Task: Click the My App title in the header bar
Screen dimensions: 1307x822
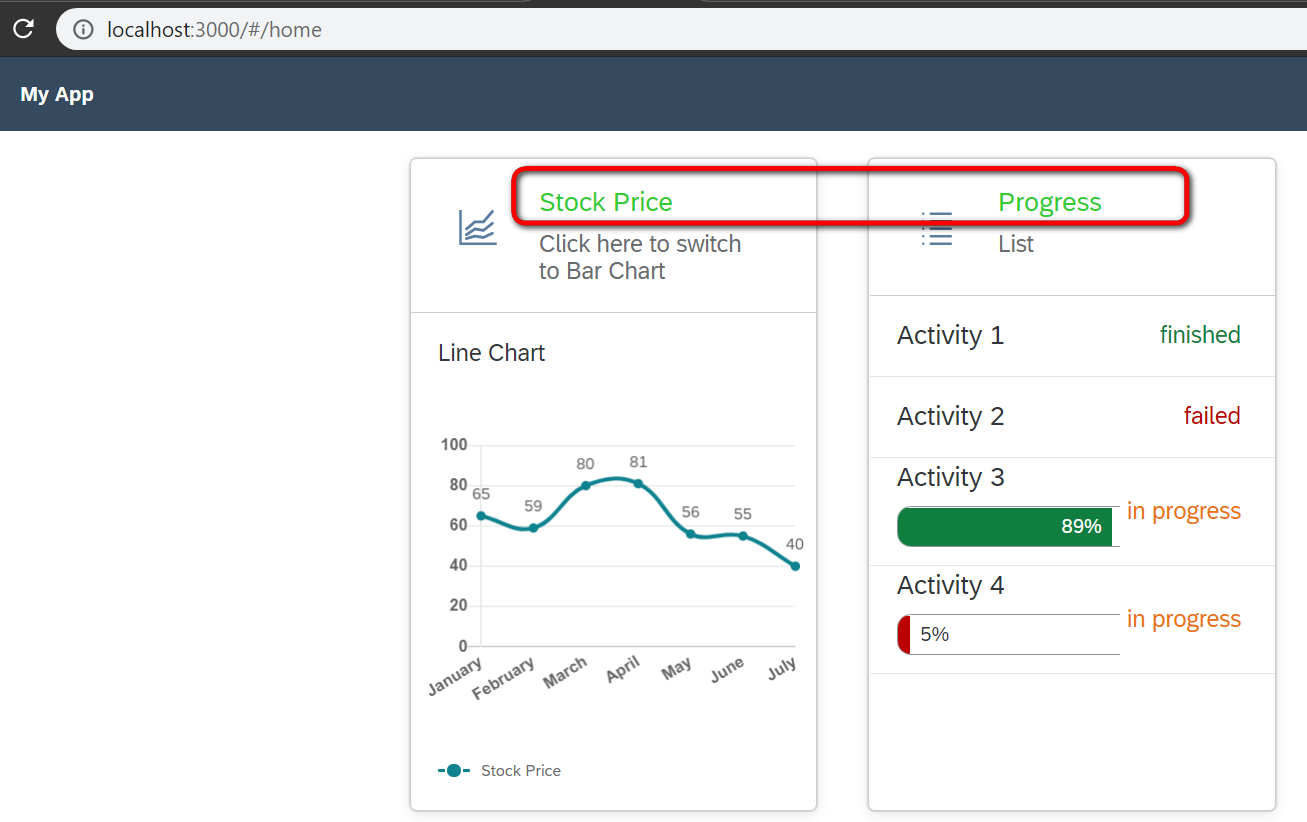Action: click(x=57, y=94)
